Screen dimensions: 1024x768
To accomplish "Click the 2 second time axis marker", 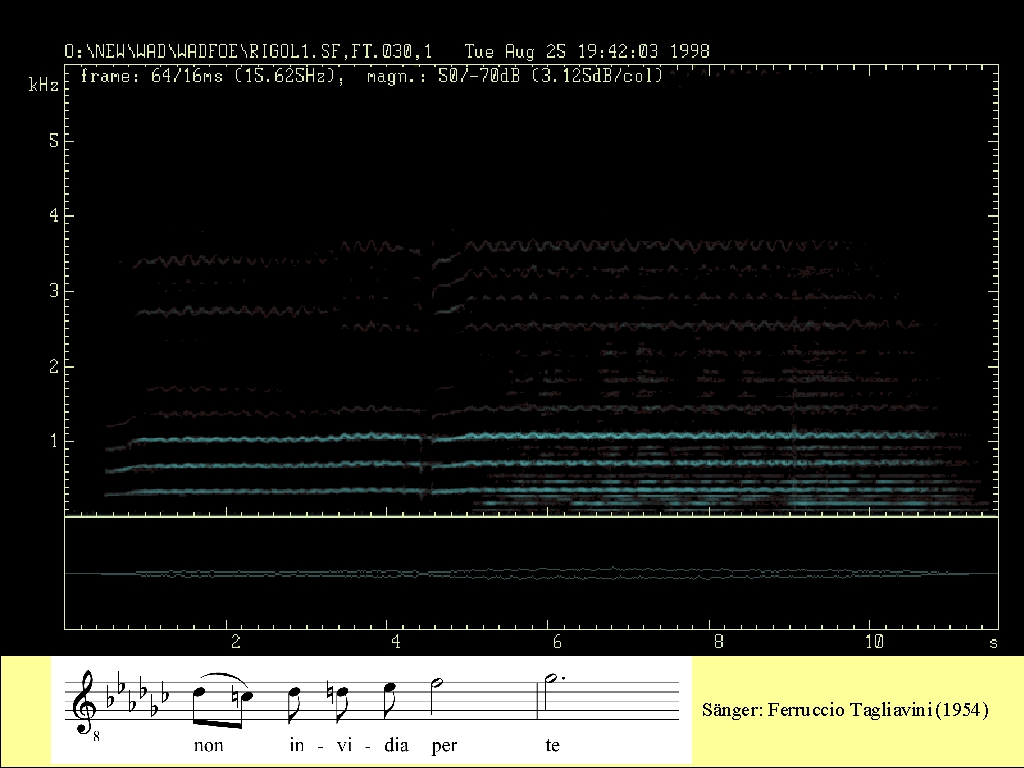I will [x=235, y=641].
